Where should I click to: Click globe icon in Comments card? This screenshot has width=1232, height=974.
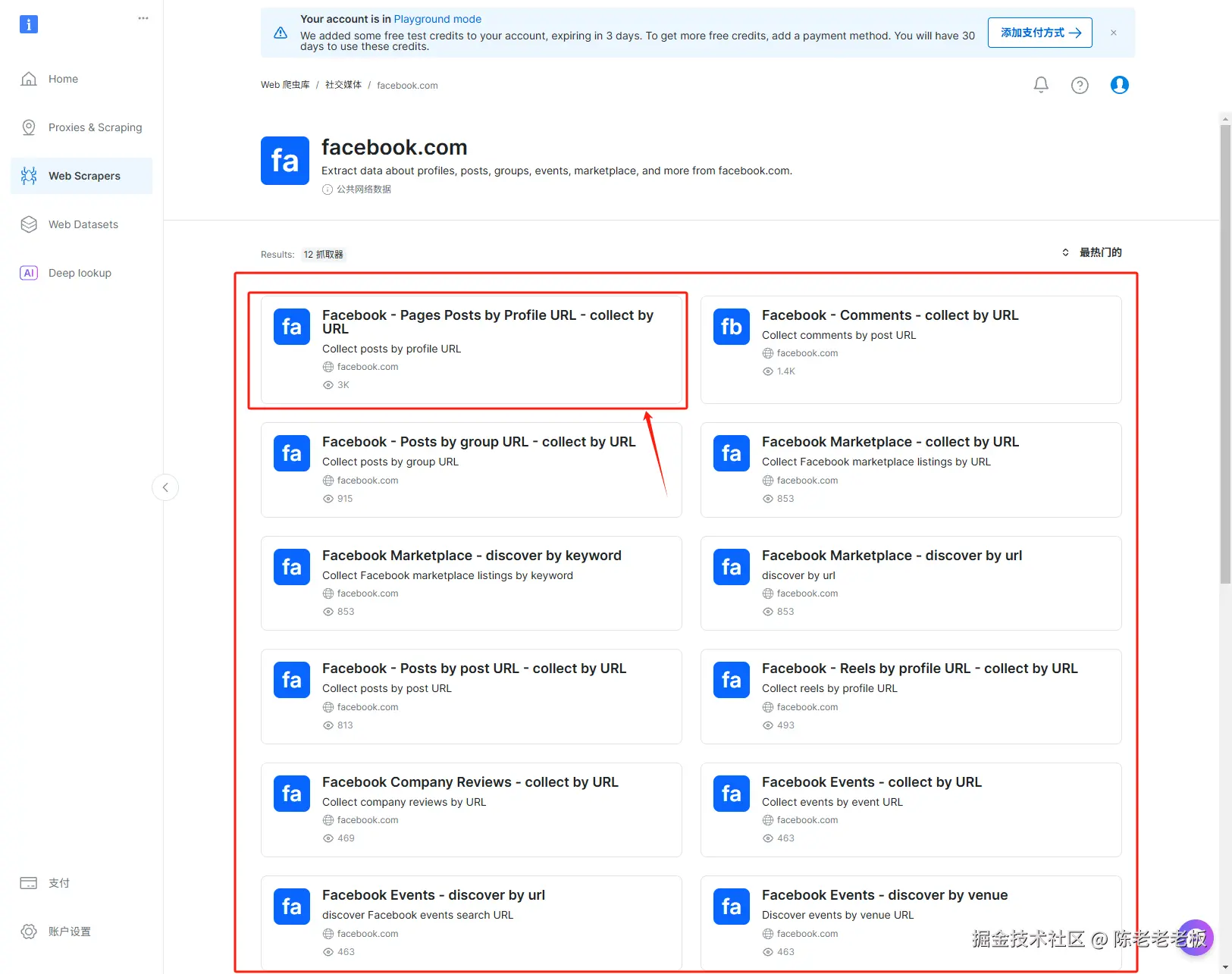(768, 353)
